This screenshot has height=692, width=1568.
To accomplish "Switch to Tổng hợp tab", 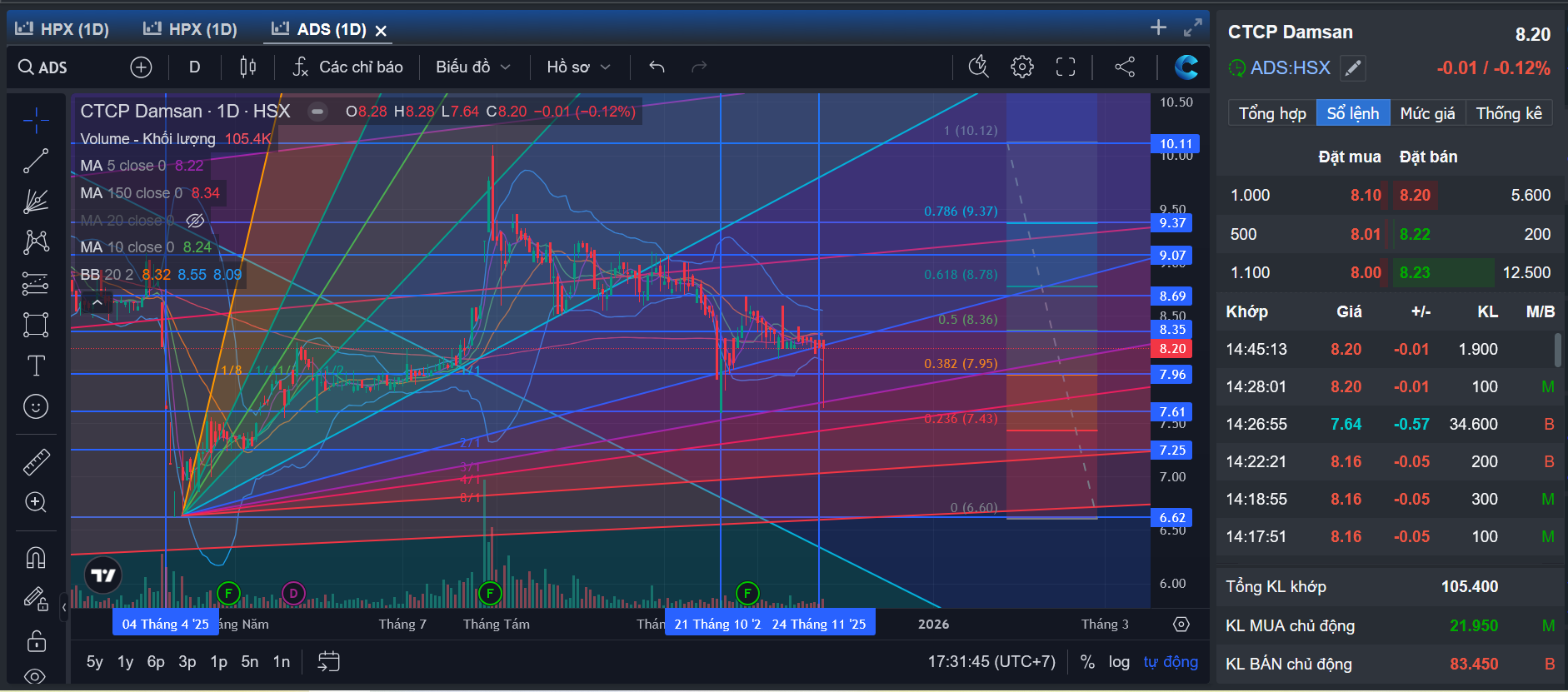I will point(1272,113).
